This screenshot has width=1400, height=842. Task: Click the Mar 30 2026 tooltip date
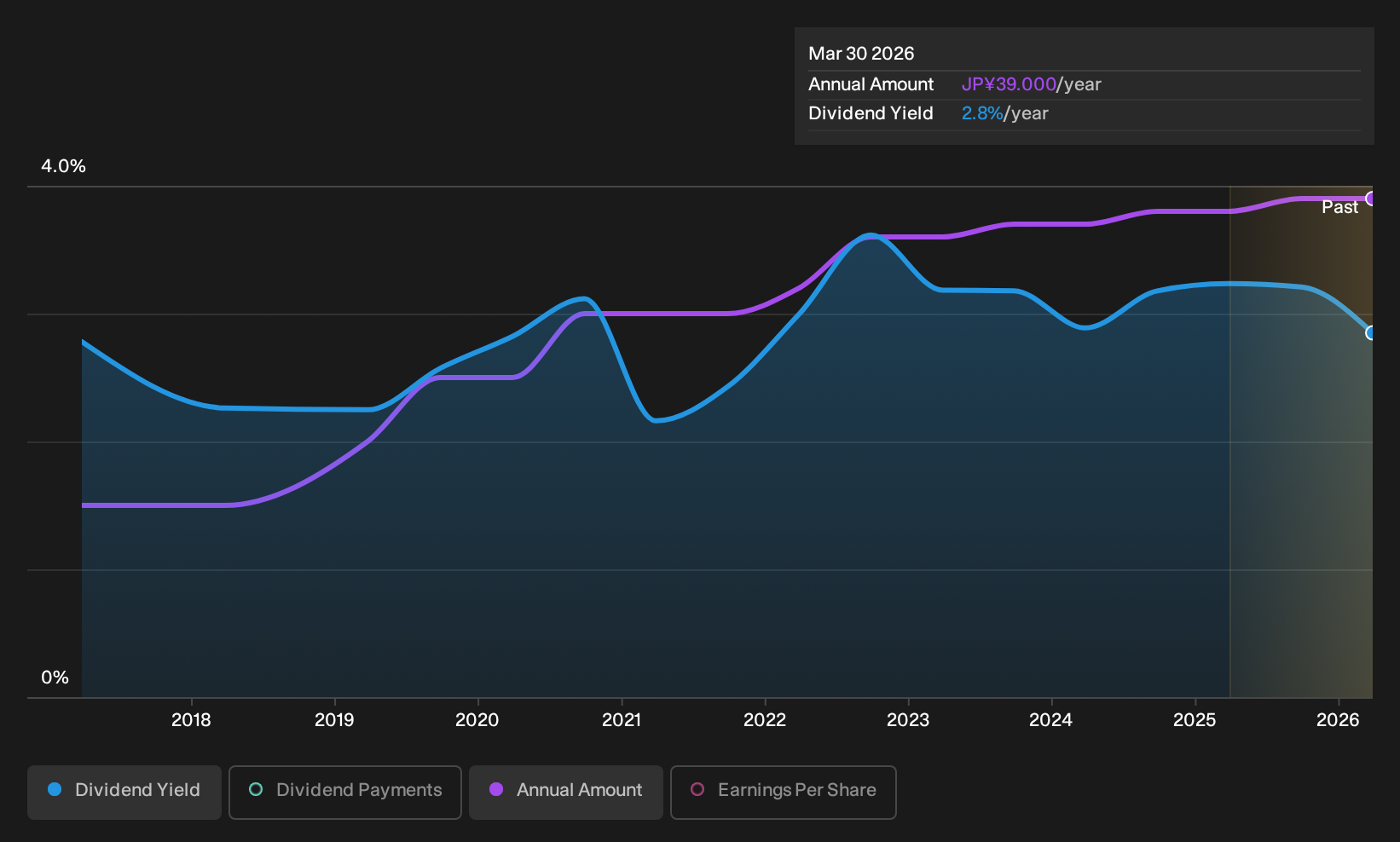[x=861, y=54]
